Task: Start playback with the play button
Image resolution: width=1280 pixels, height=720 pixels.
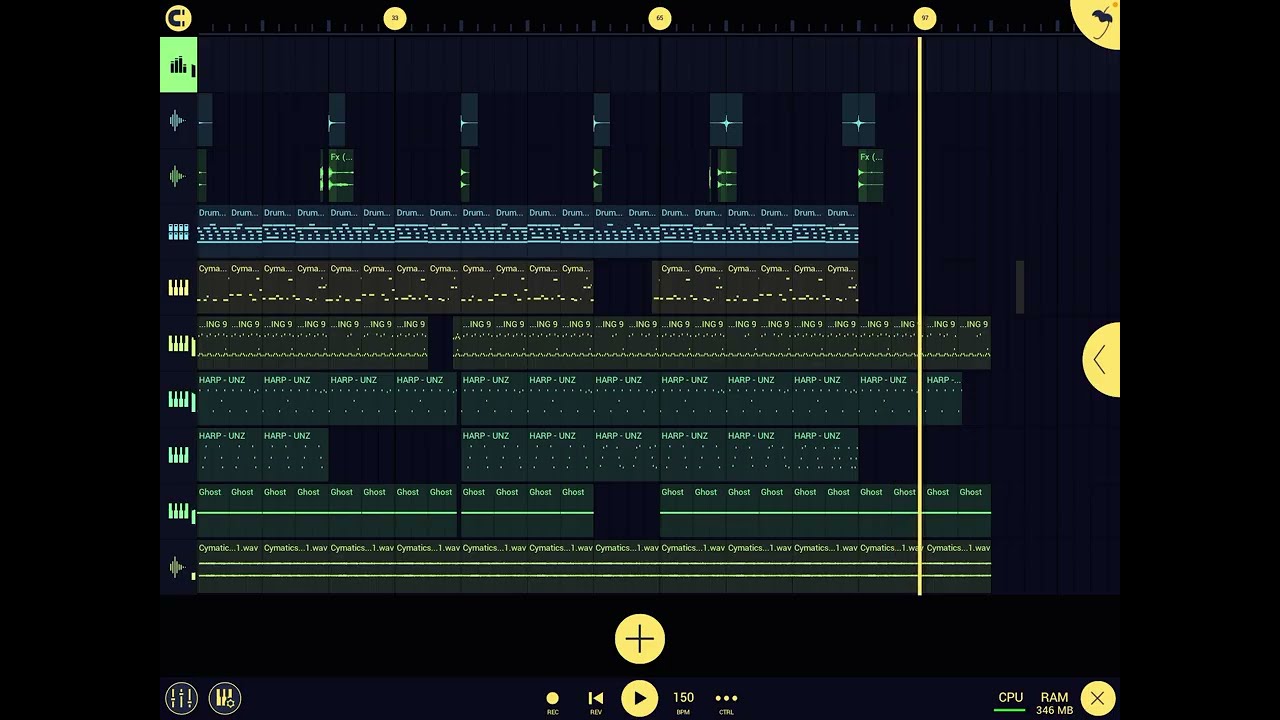Action: (x=640, y=698)
